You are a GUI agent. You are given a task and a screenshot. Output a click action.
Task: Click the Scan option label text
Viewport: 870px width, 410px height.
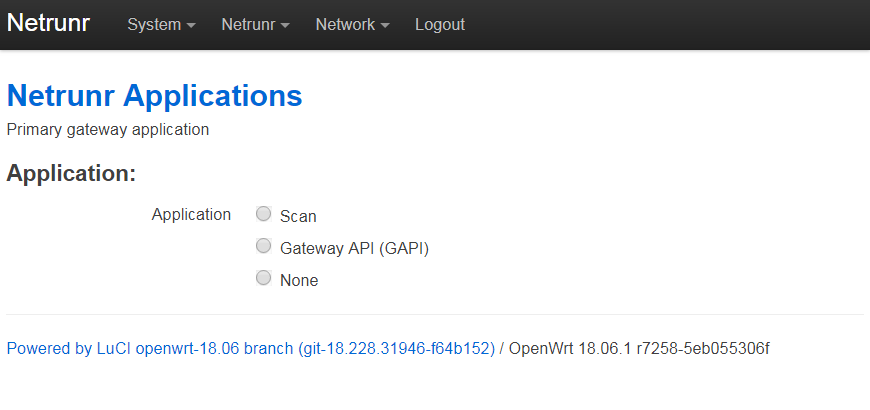(x=298, y=216)
